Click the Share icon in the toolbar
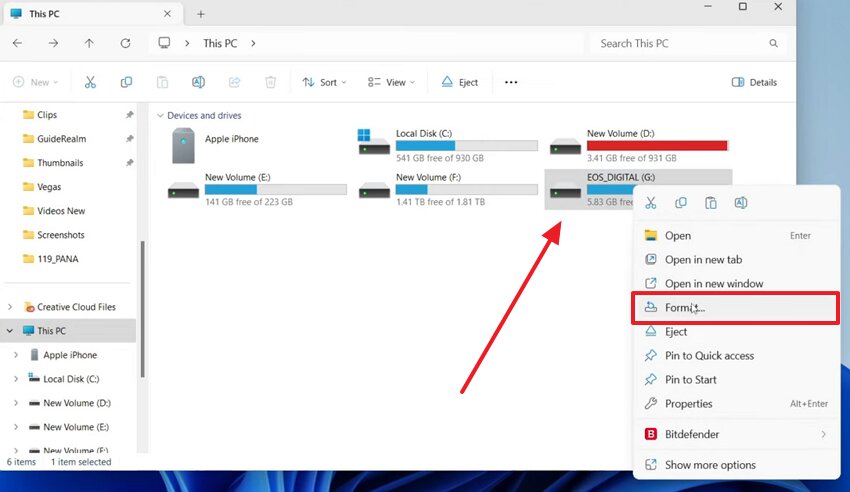The width and height of the screenshot is (850, 492). [234, 82]
